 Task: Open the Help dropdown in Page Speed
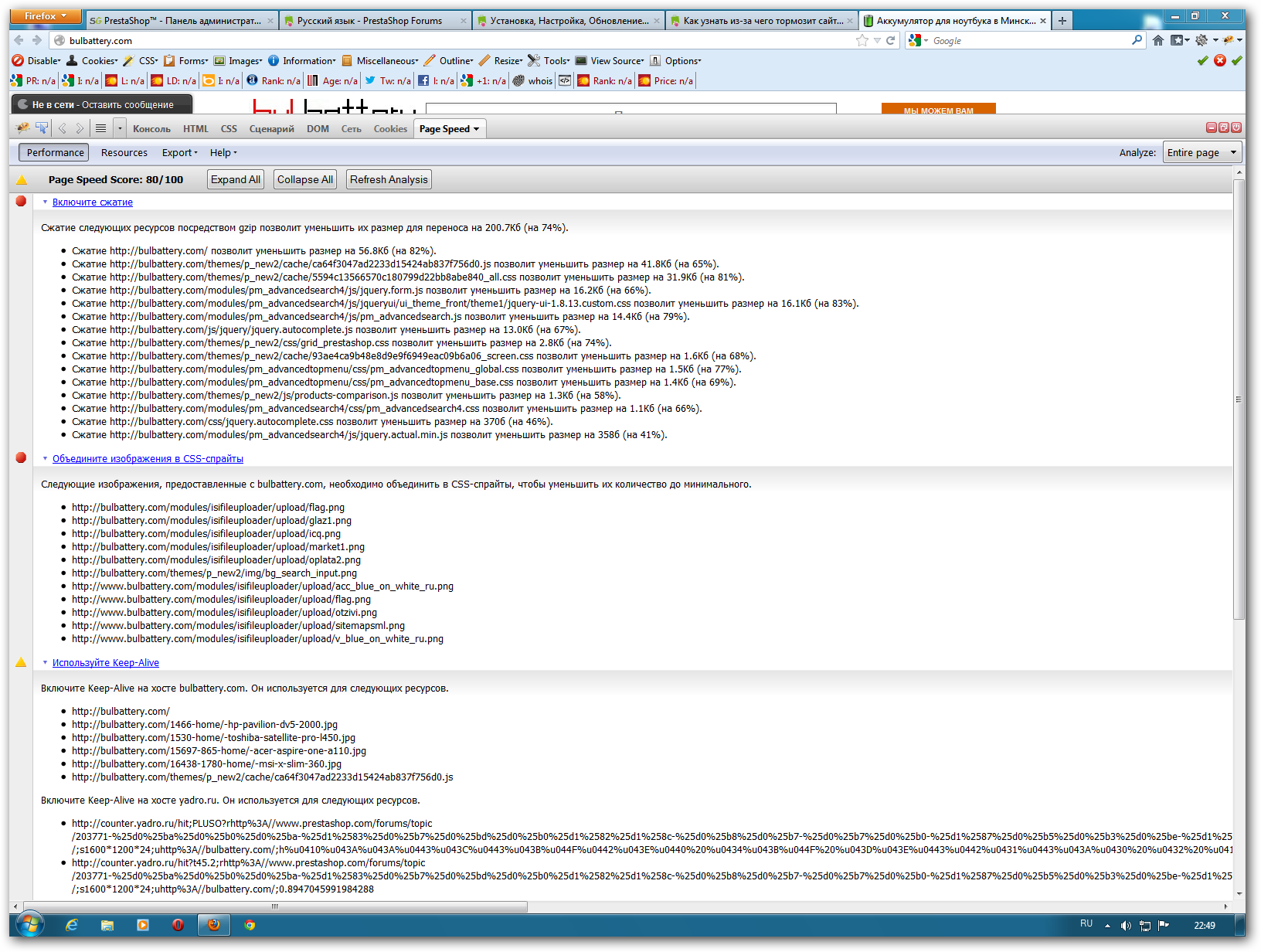(223, 152)
